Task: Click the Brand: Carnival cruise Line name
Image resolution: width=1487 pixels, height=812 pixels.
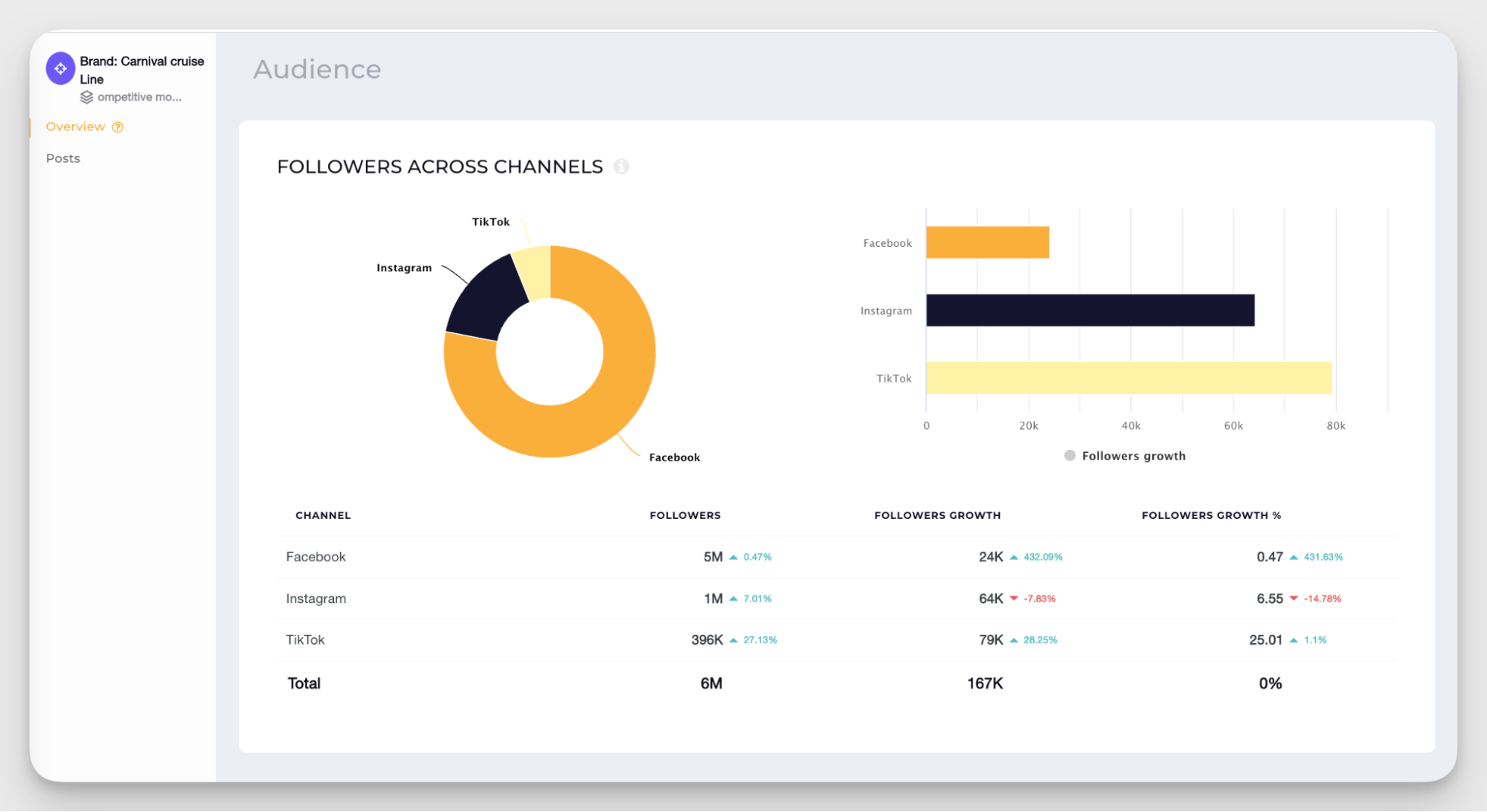Action: pyautogui.click(x=141, y=69)
